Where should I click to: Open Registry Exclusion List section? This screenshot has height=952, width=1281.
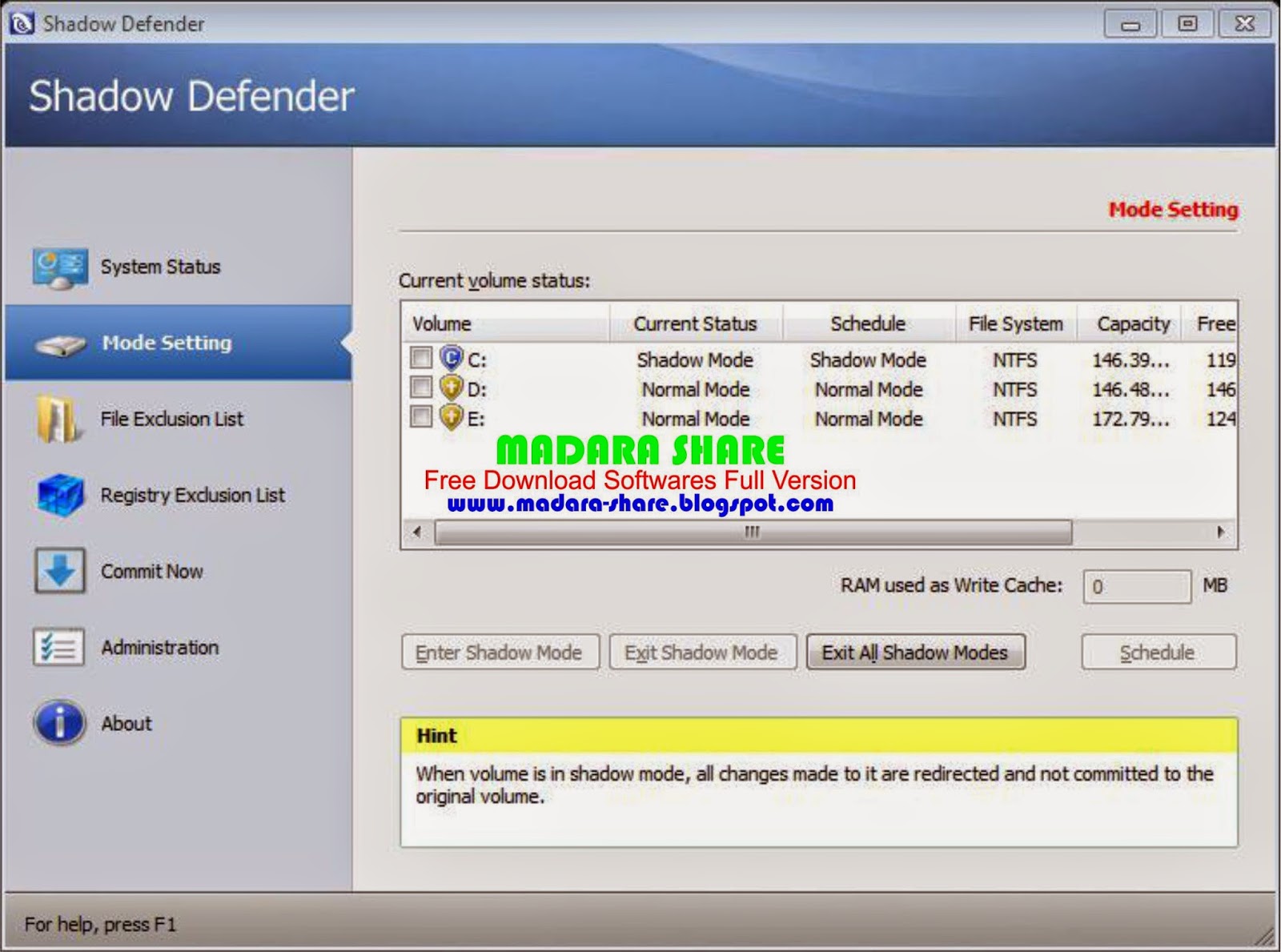(178, 495)
